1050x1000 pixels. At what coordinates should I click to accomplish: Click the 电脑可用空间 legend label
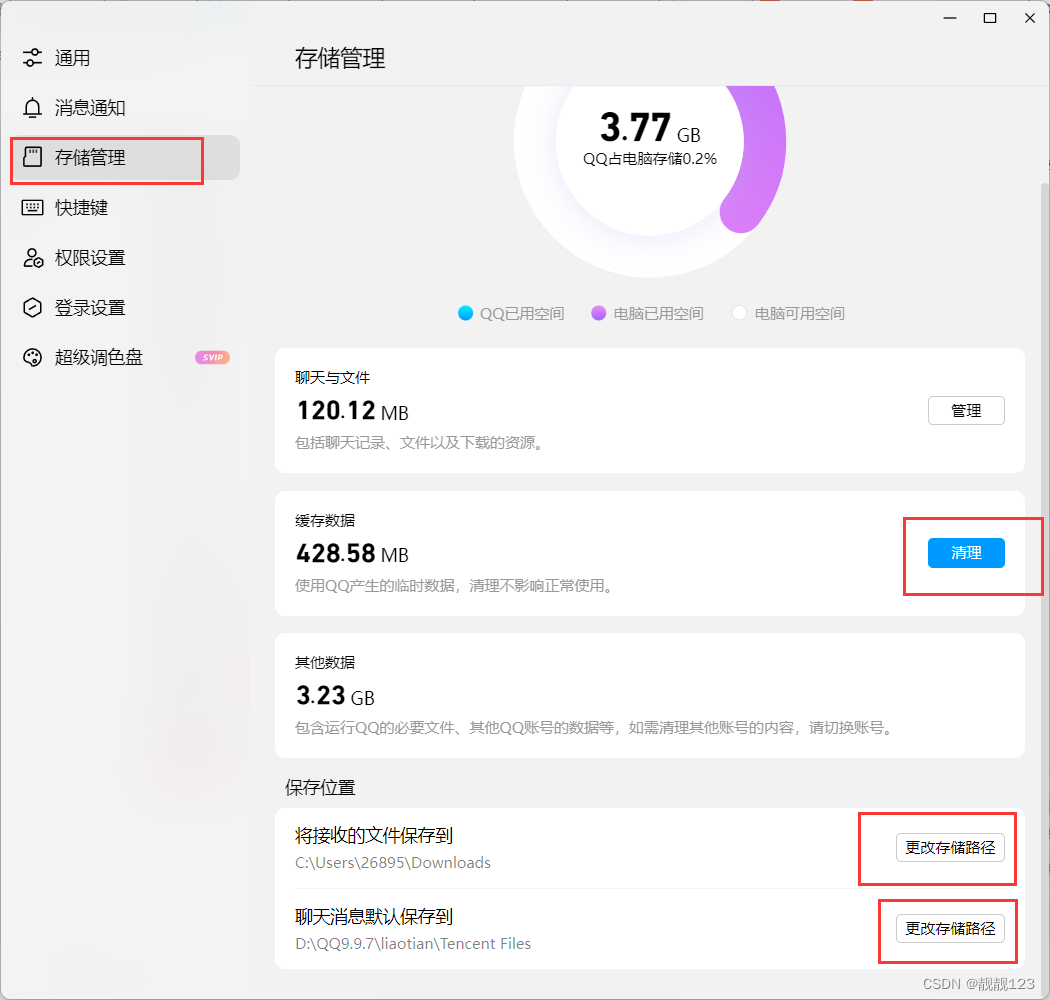coord(800,313)
